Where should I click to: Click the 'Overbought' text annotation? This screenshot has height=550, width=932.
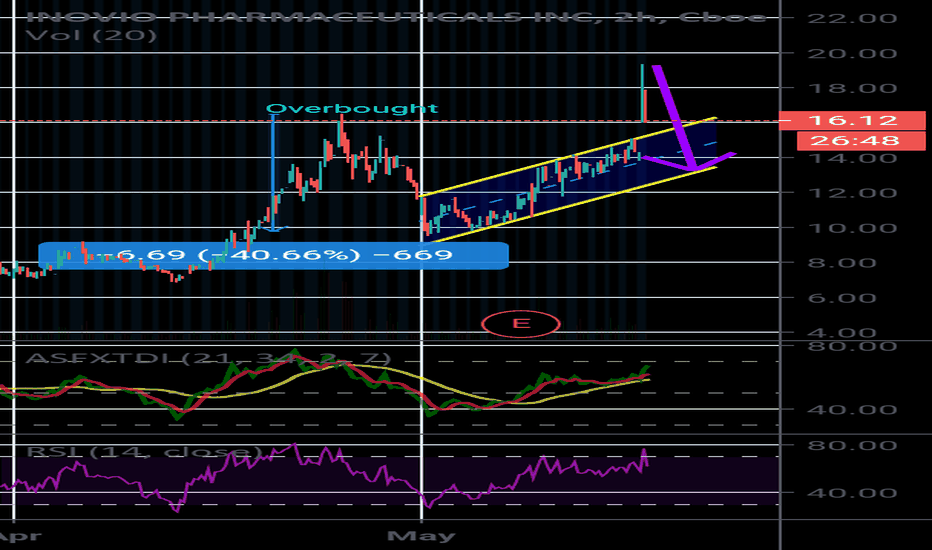(352, 109)
